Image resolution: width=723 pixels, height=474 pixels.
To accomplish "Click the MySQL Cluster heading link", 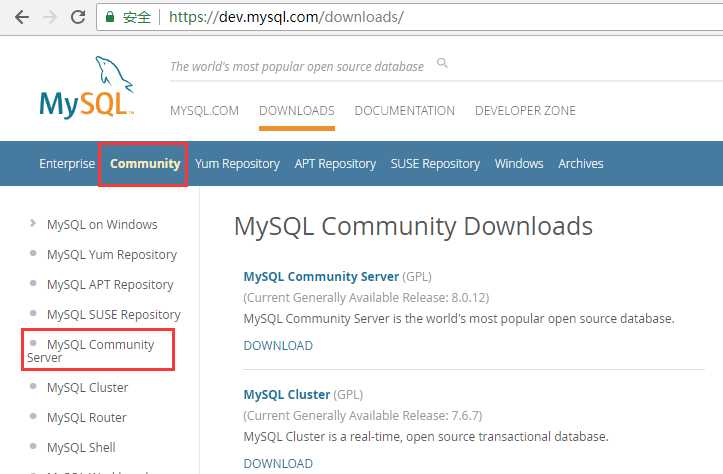I will 287,394.
